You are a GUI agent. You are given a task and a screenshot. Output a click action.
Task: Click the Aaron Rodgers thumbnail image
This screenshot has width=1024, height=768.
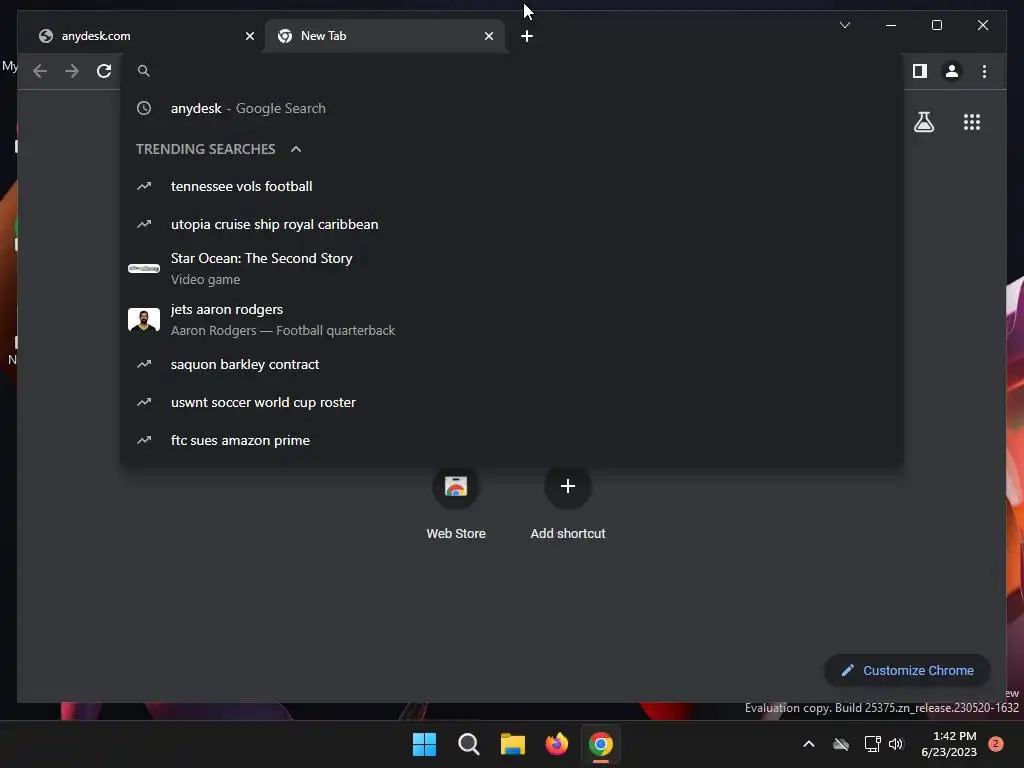pos(144,319)
